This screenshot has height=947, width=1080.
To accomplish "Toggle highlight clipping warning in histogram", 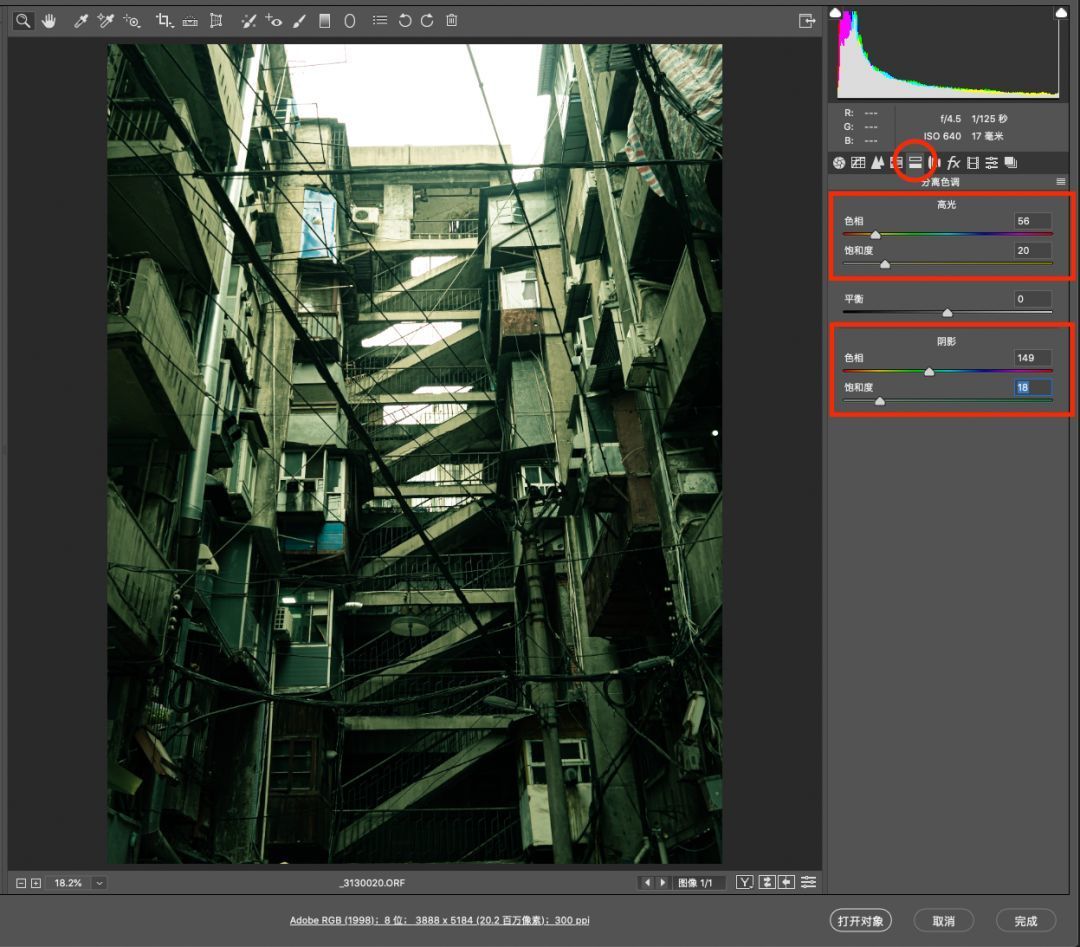I will pos(1061,12).
